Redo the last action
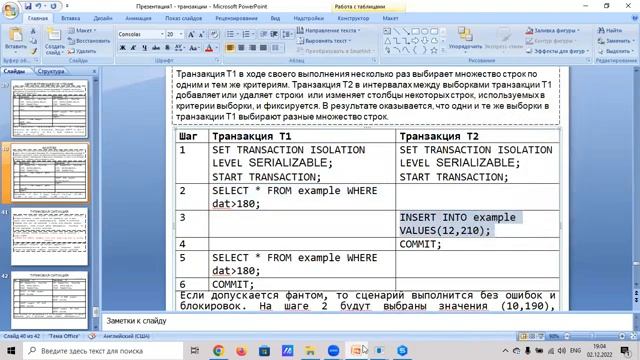640x360 pixels. tap(53, 6)
